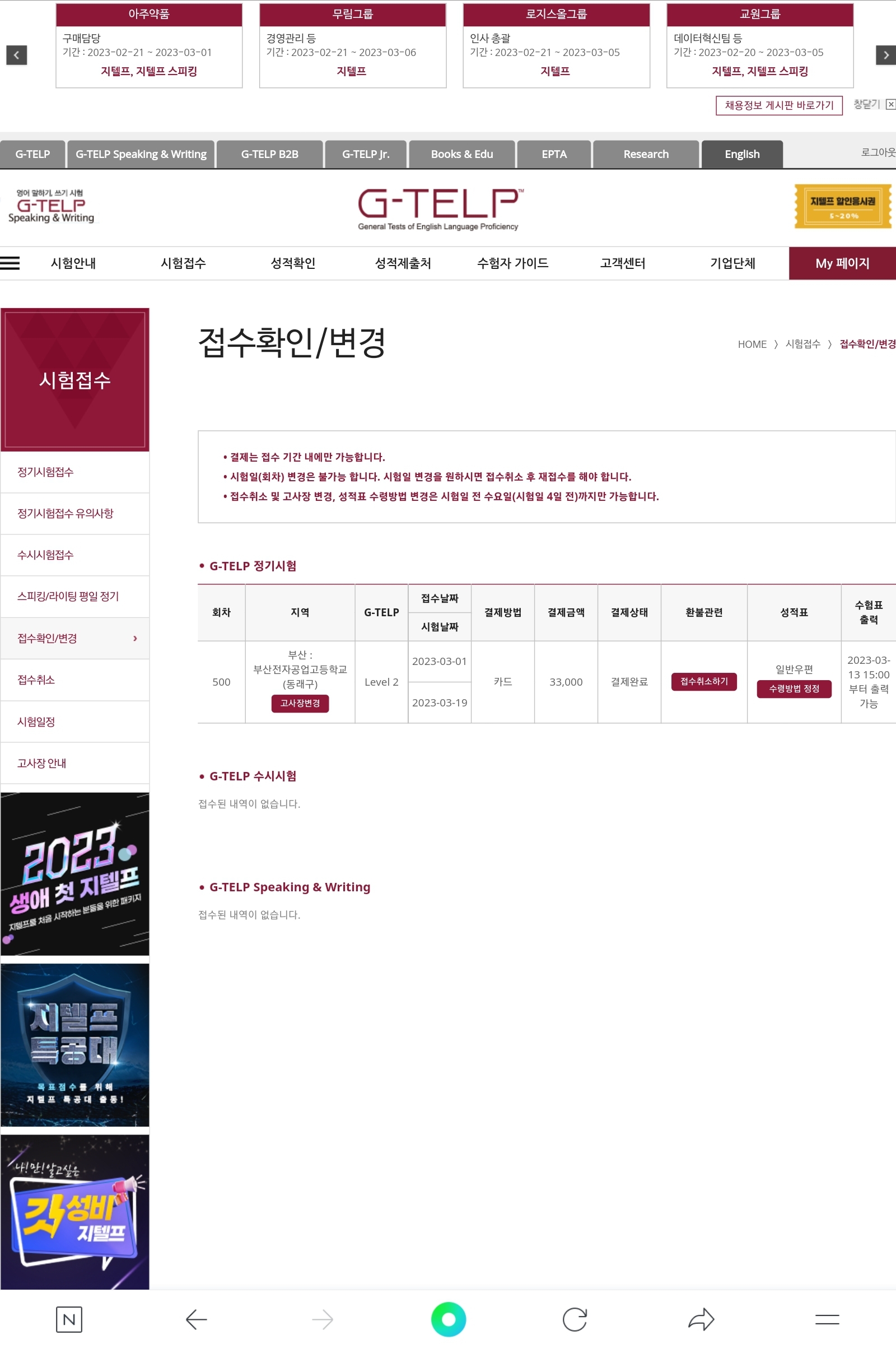The height and width of the screenshot is (1349, 896).
Task: Open the 지텔프 특공대 banner
Action: tap(75, 1045)
